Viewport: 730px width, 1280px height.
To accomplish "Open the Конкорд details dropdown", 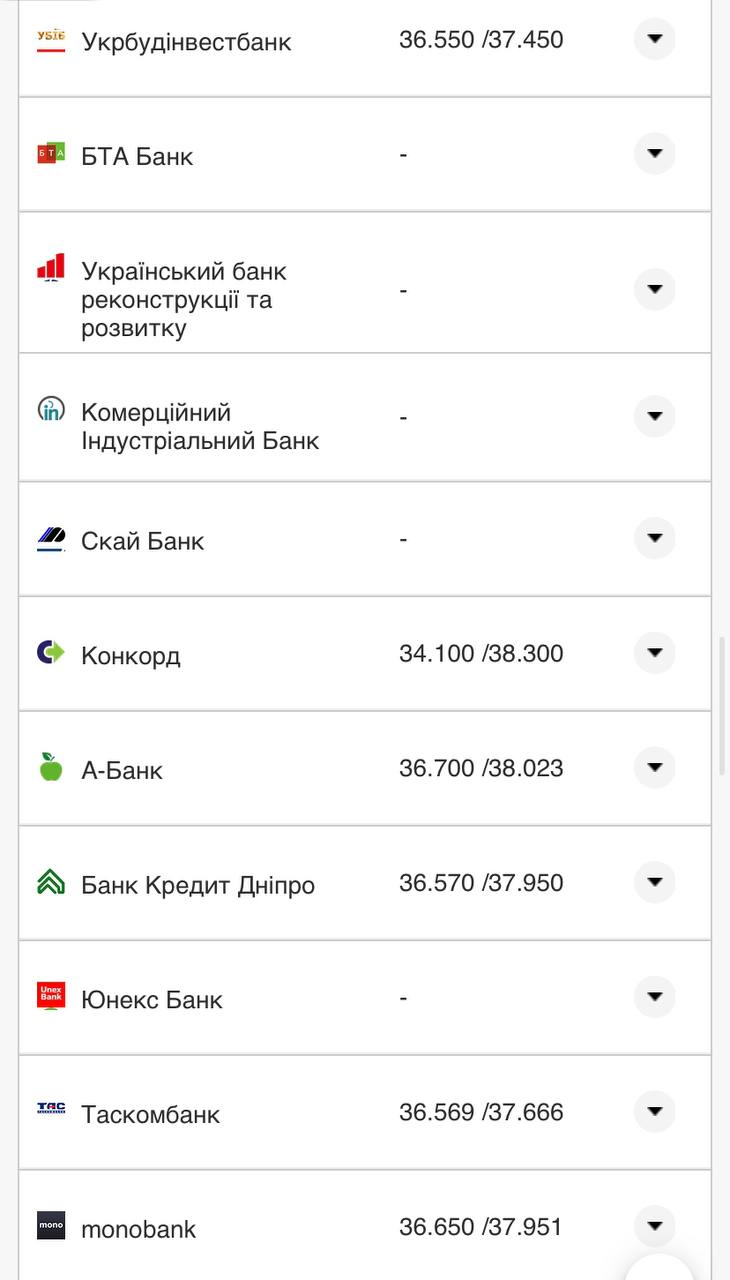I will [x=654, y=653].
